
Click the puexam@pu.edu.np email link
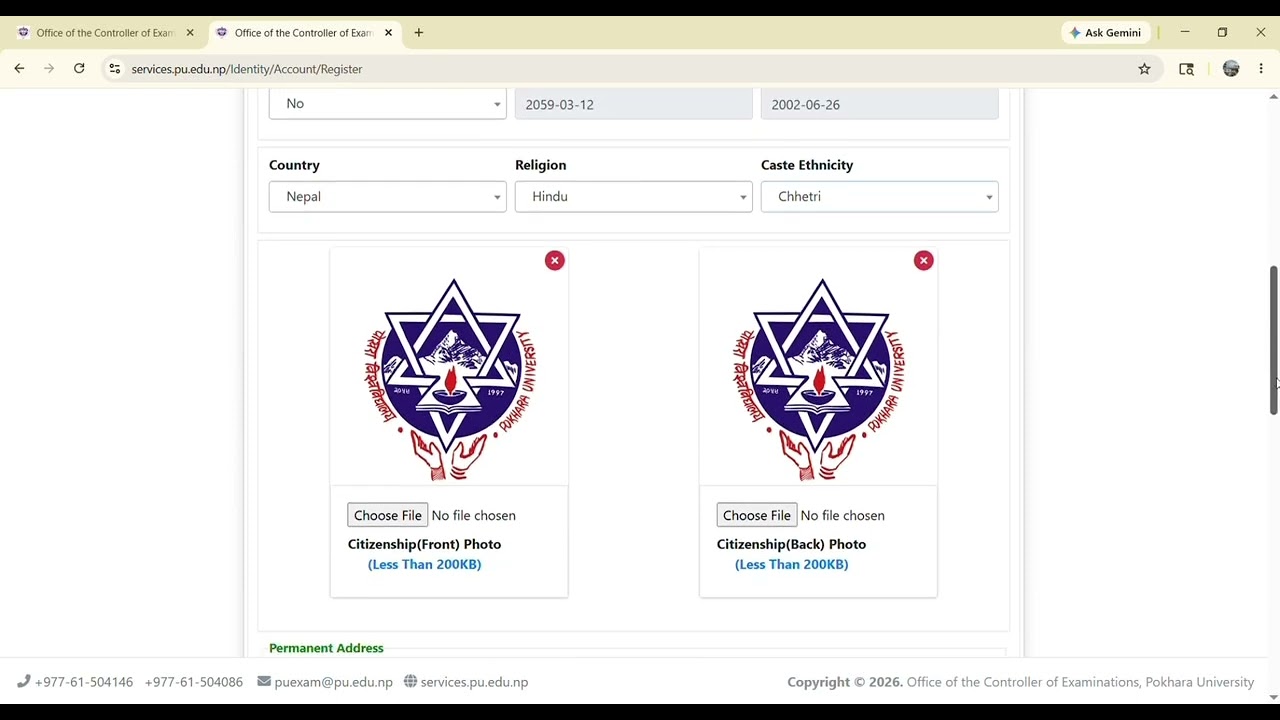tap(333, 682)
